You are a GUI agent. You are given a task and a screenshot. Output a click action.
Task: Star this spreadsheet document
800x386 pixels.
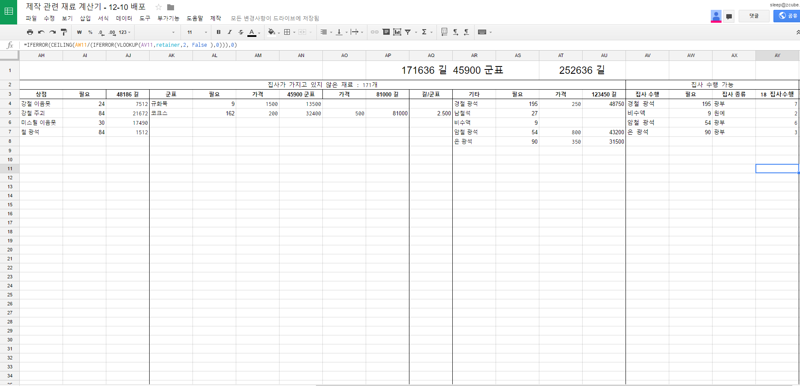[159, 7]
